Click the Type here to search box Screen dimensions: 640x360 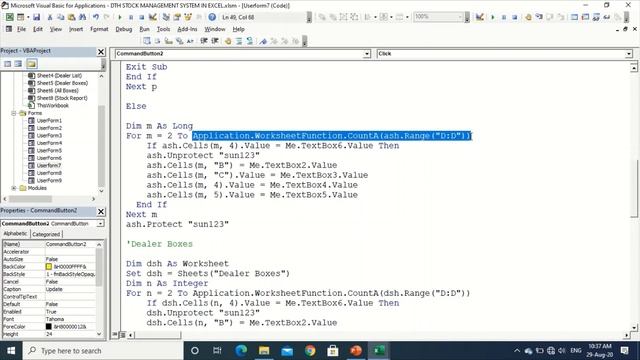(x=103, y=351)
